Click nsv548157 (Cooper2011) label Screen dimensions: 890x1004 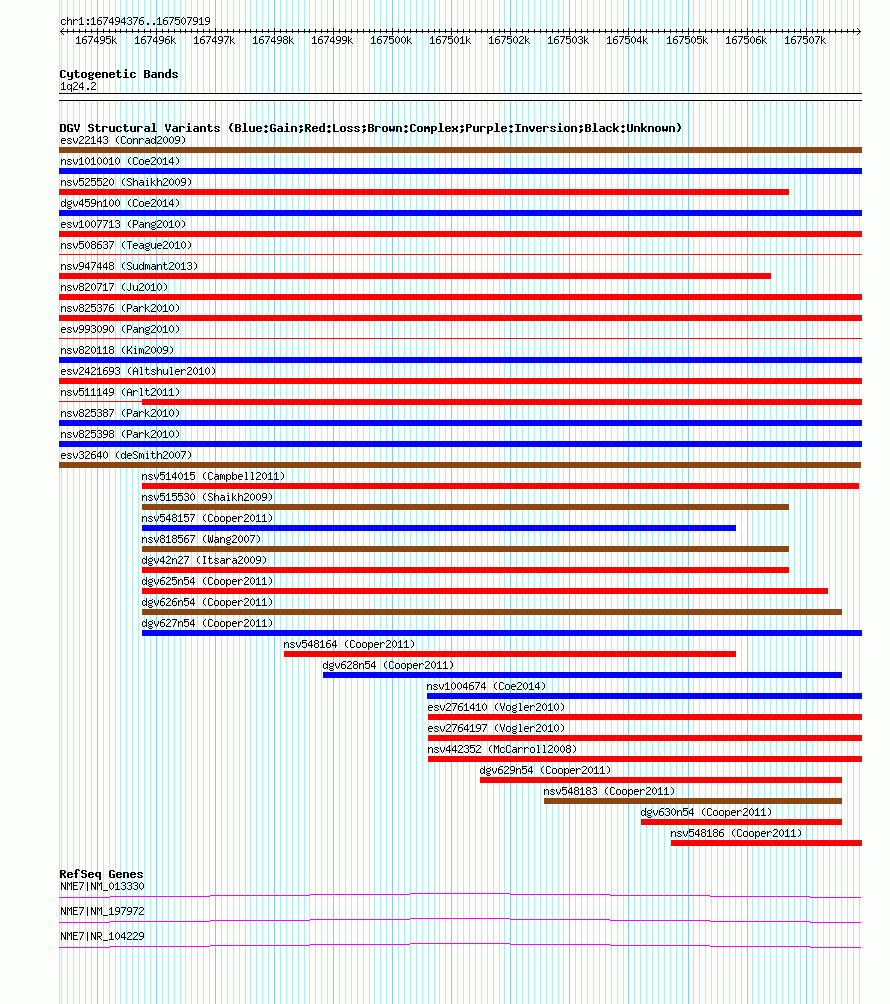point(207,519)
